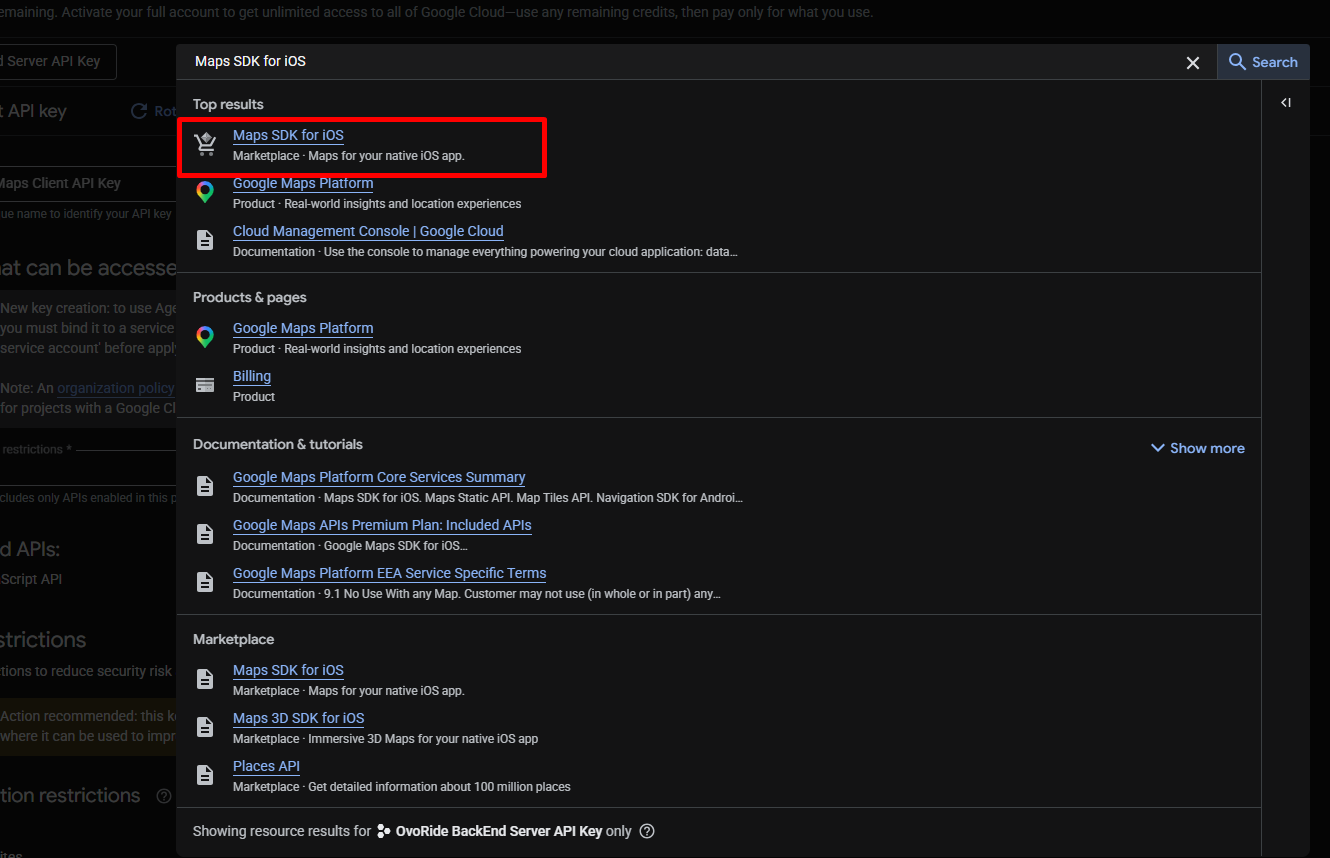The width and height of the screenshot is (1330, 858).
Task: Click the document icon beside Places API
Action: tap(205, 775)
